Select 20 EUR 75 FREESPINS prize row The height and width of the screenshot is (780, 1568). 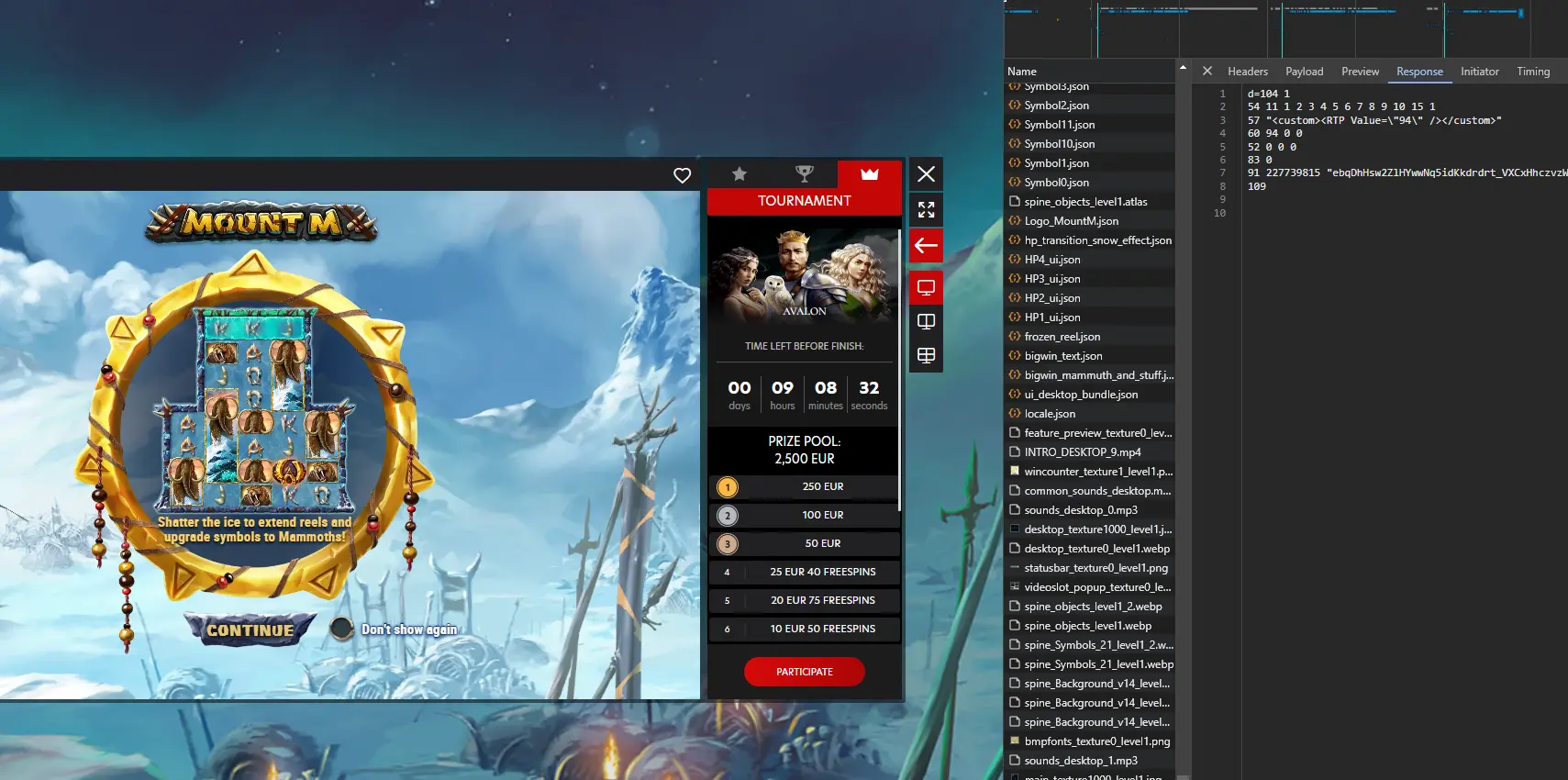point(805,601)
